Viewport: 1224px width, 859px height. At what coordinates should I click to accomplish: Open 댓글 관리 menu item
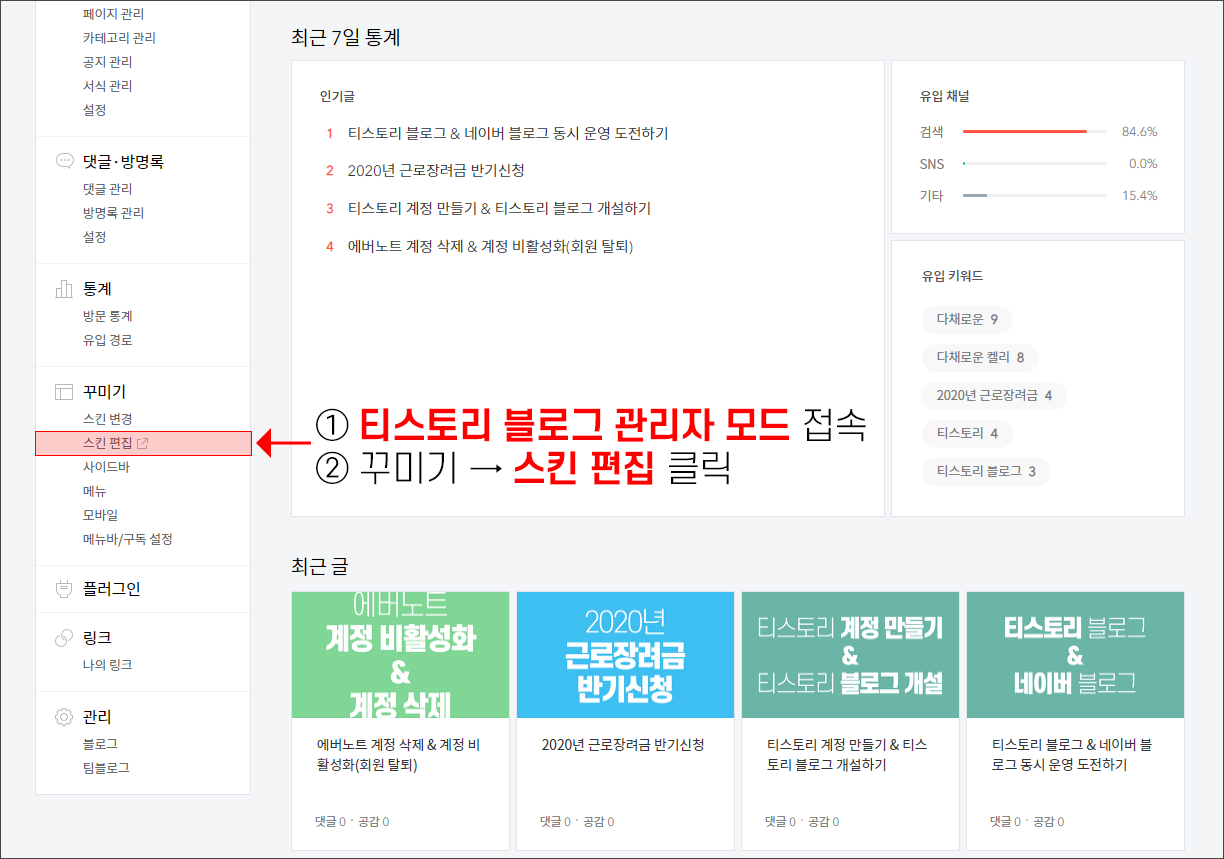(108, 189)
